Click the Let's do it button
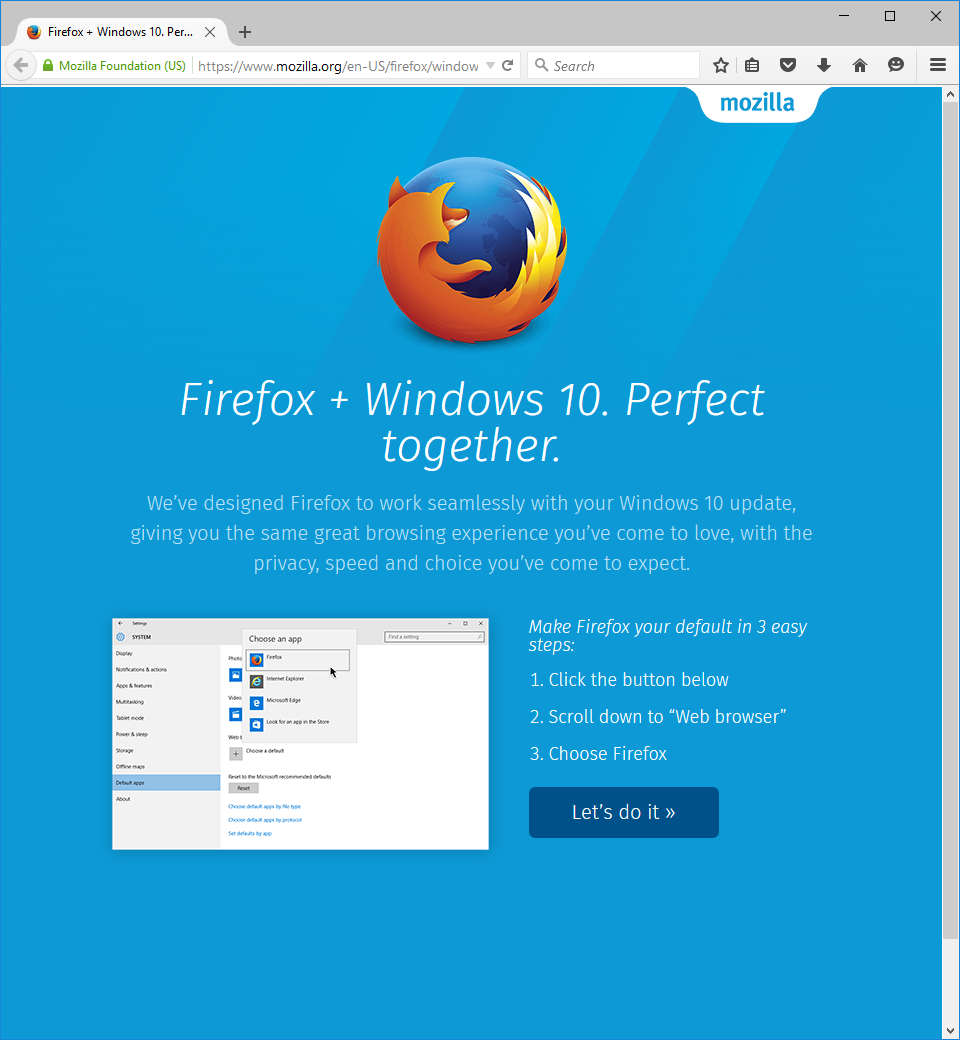This screenshot has height=1040, width=960. (623, 812)
